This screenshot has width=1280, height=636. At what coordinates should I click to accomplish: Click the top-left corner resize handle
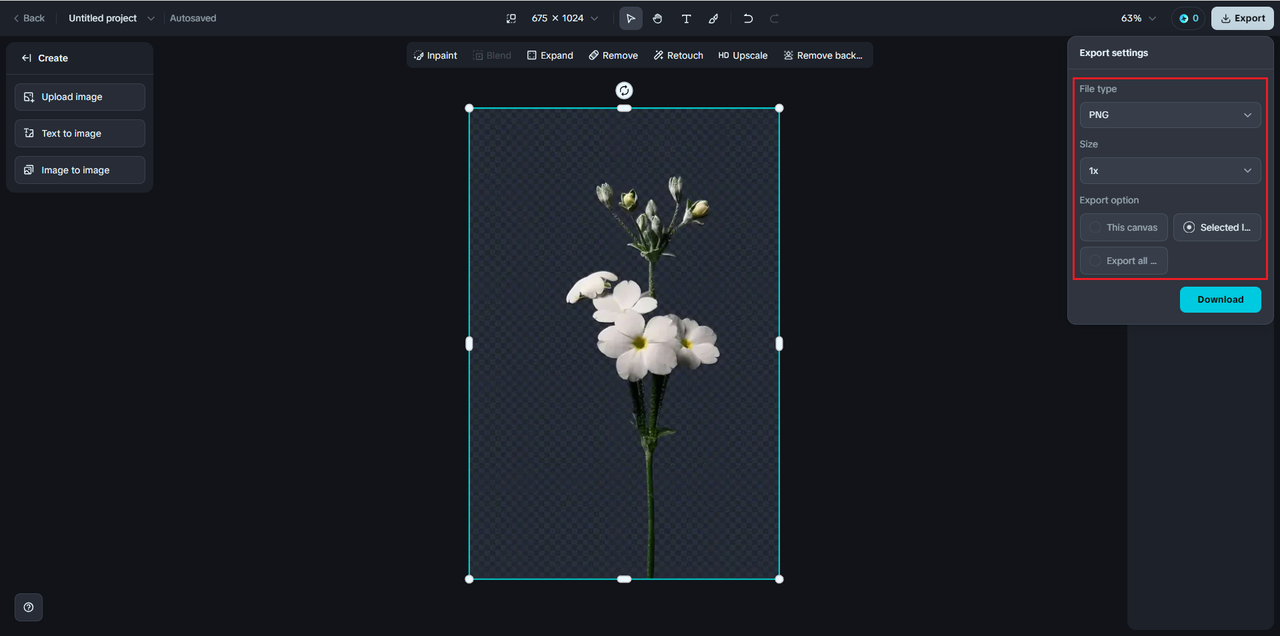click(470, 108)
